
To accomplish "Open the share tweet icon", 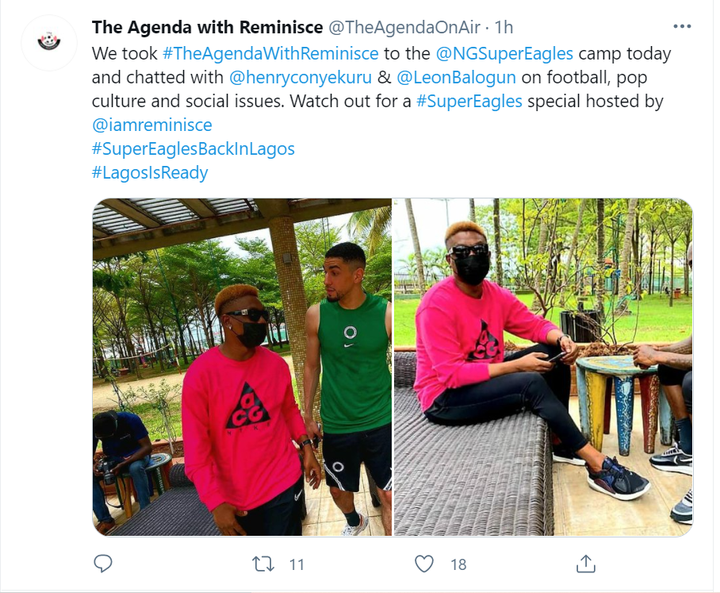I will [585, 564].
